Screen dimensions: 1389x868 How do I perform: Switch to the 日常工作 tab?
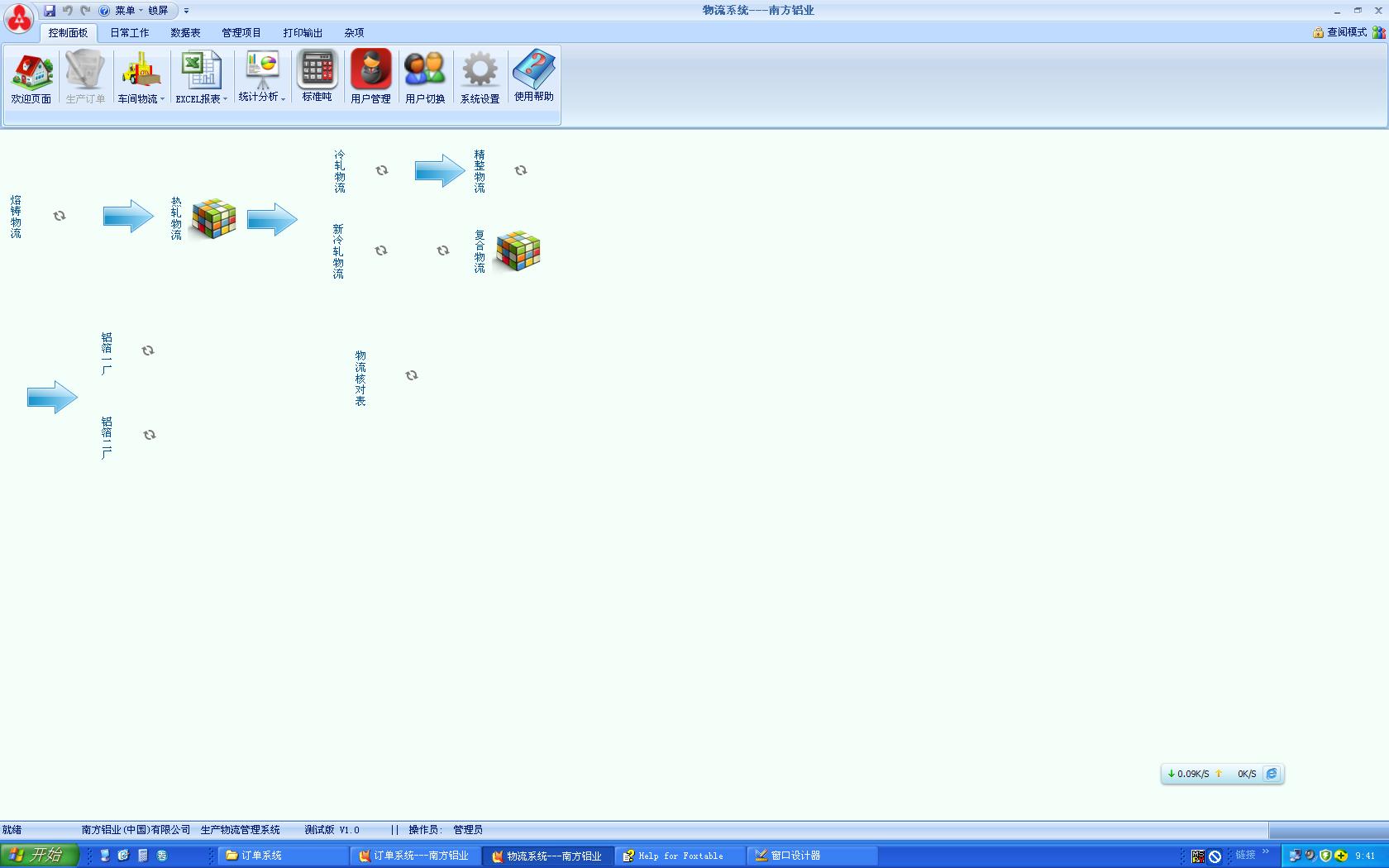coord(130,33)
